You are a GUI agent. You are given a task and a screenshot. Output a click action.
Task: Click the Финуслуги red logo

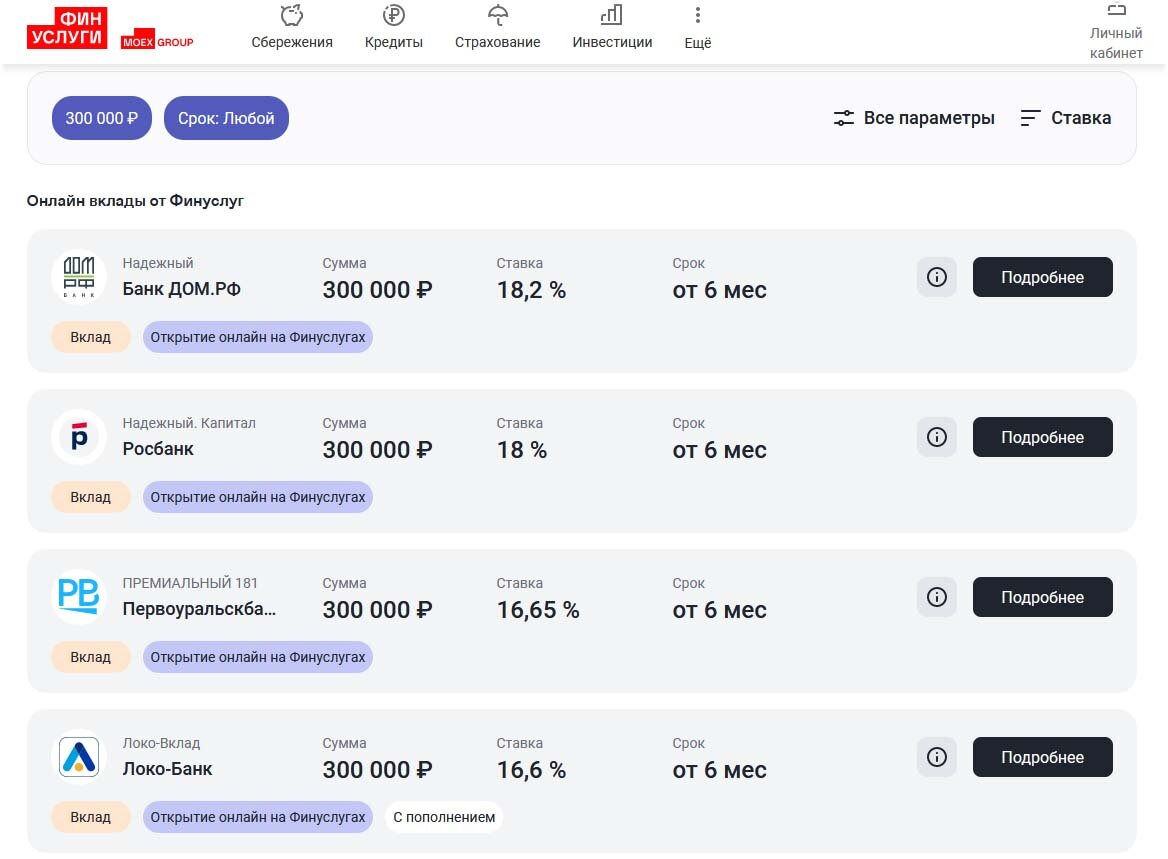tap(67, 28)
